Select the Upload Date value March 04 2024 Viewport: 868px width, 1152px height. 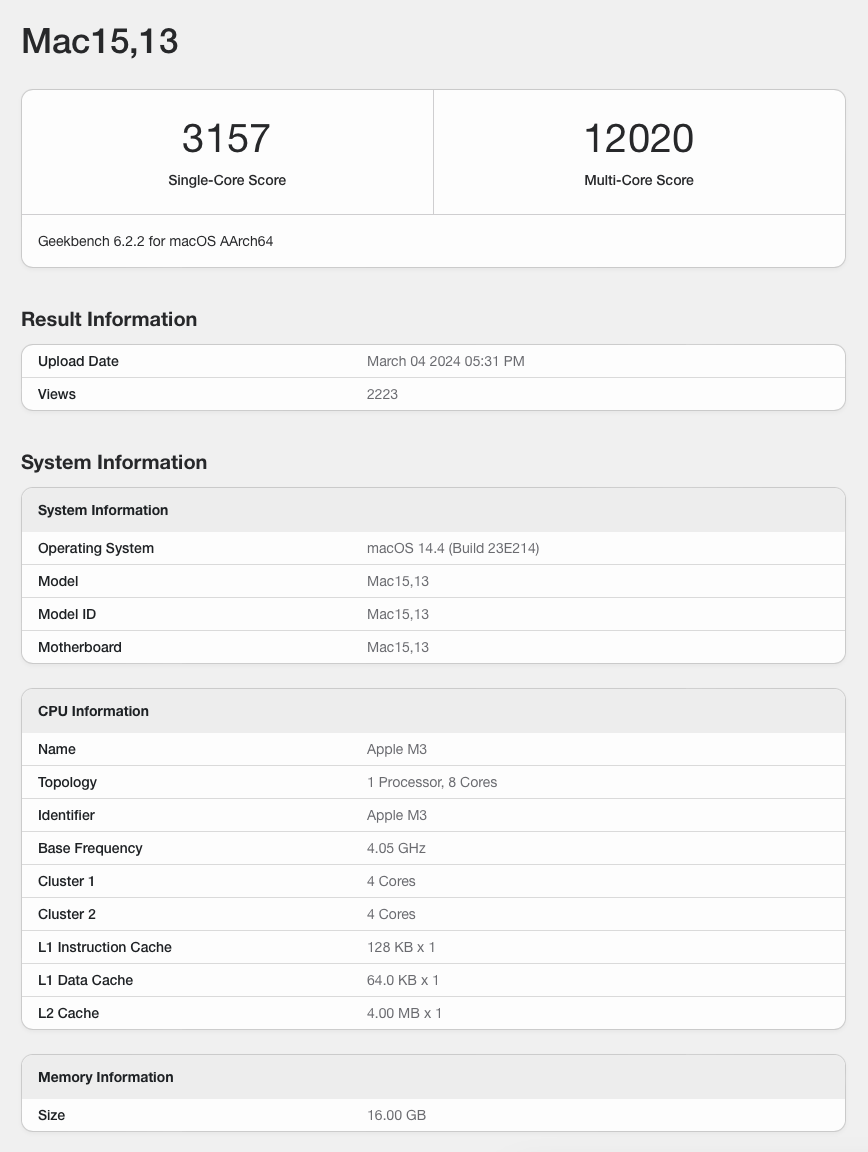point(445,361)
